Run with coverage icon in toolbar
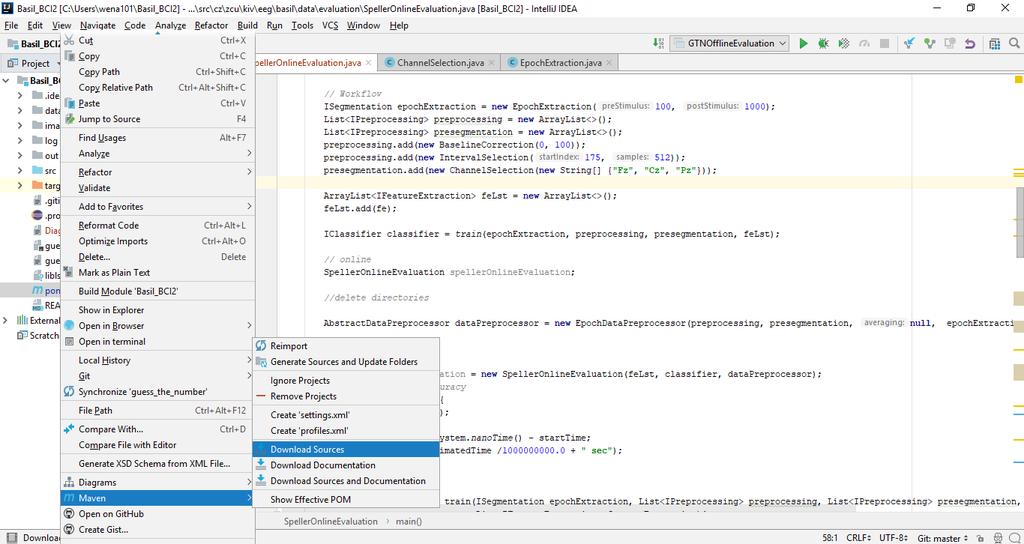Image resolution: width=1024 pixels, height=544 pixels. 844,44
